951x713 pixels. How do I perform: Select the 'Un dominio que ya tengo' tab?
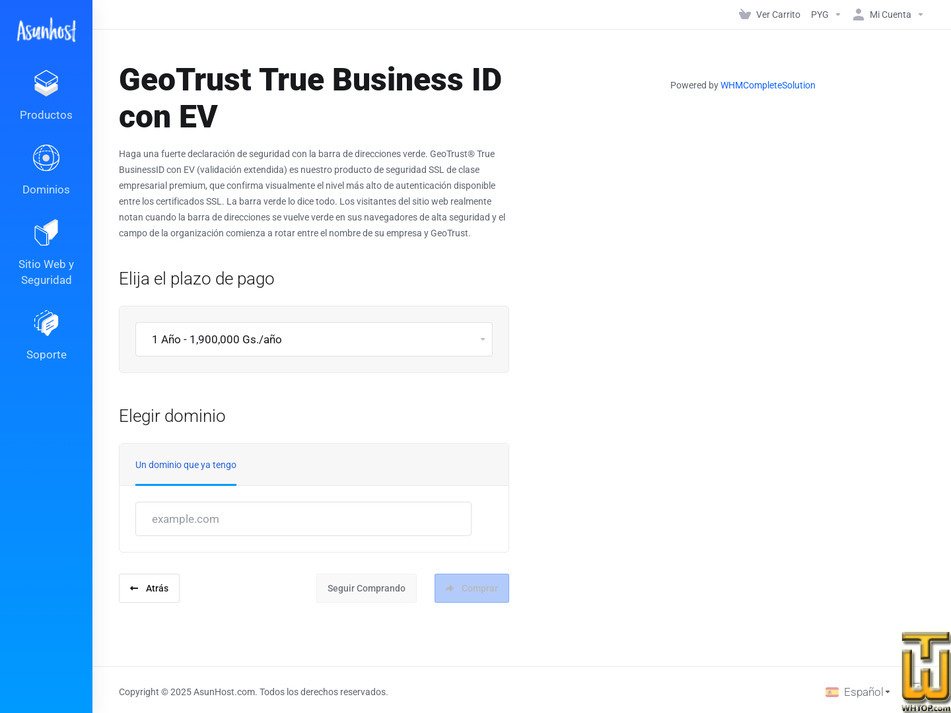coord(185,464)
